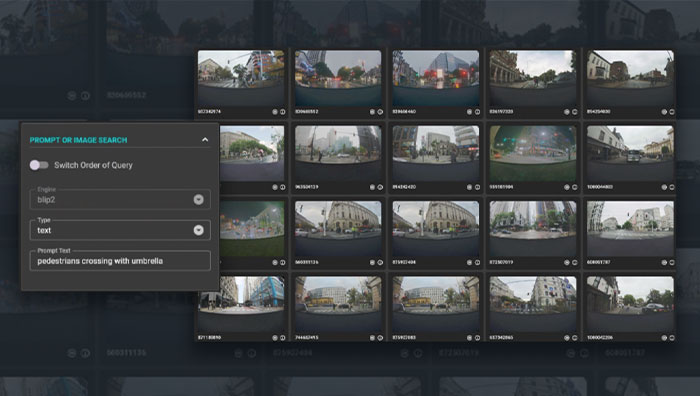
Task: Open the Type dropdown set to text
Action: (x=120, y=230)
